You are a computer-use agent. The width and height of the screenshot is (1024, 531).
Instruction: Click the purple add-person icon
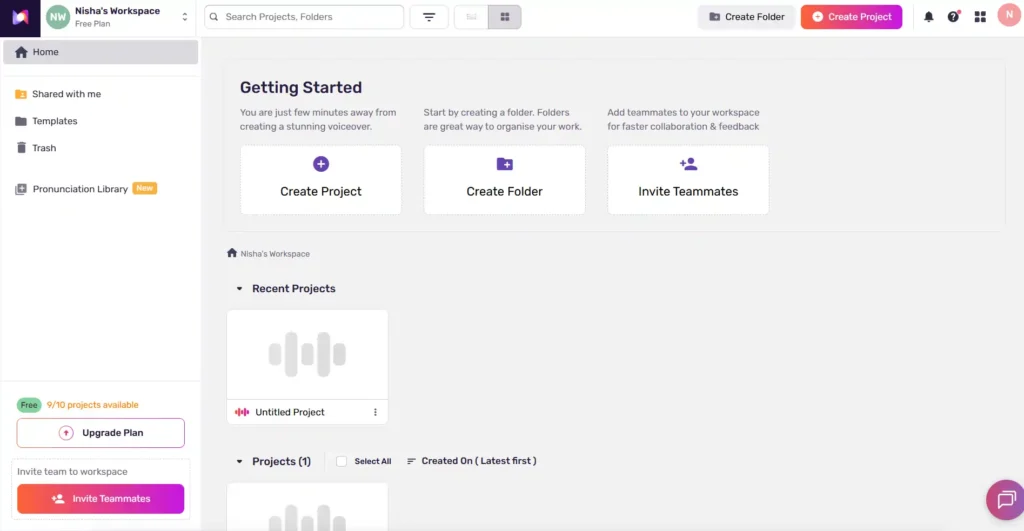688,164
